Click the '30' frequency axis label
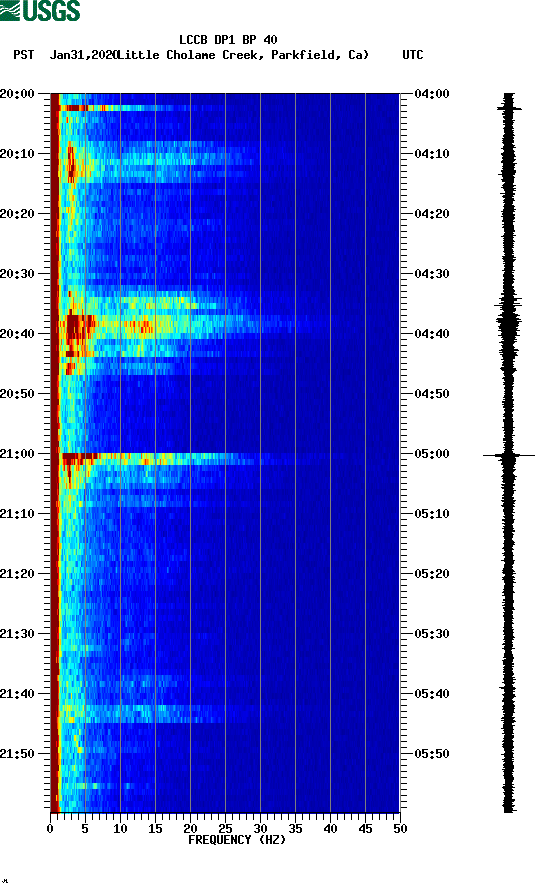The width and height of the screenshot is (552, 892). coord(260,829)
